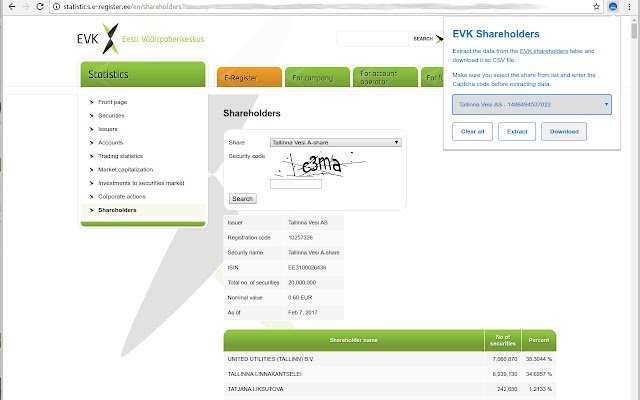Screen dimensions: 640x400
Task: Open the For account operator tab
Action: (x=385, y=77)
